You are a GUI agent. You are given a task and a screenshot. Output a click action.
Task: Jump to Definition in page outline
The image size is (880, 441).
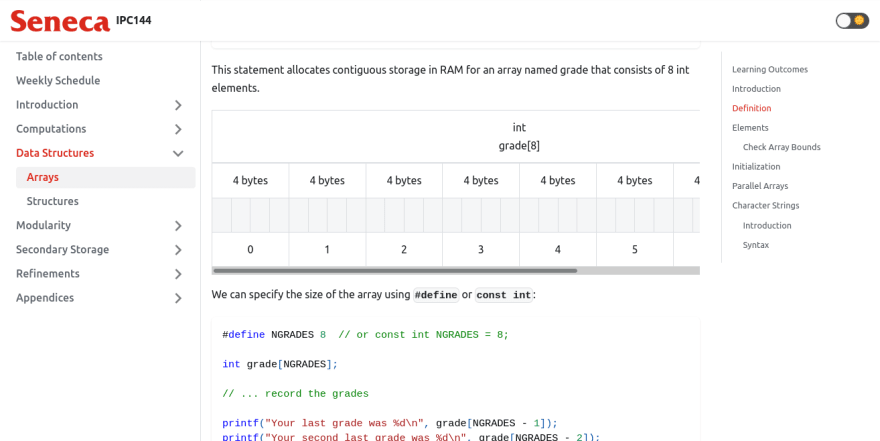(x=751, y=108)
